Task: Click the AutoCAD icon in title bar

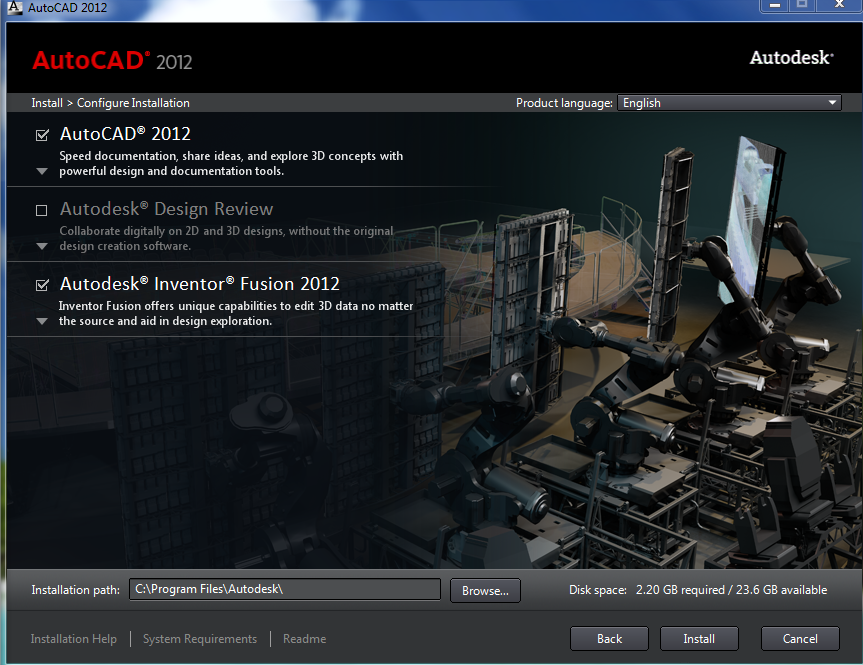Action: (15, 7)
